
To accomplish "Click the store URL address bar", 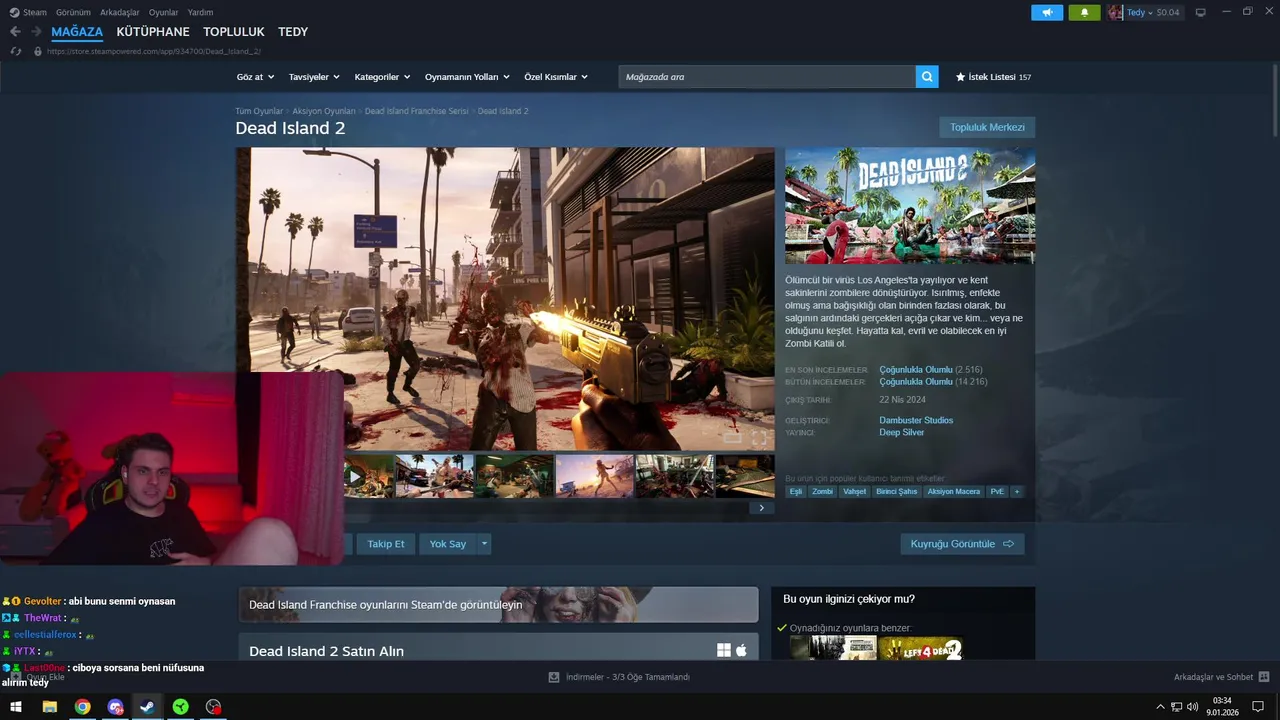I will coord(155,51).
